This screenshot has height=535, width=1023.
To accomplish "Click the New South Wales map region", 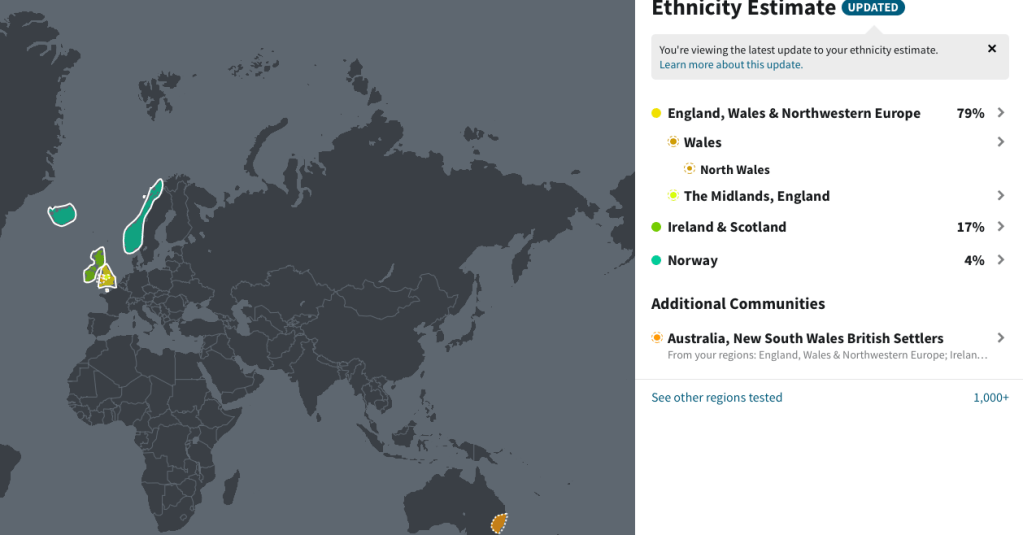I will (498, 522).
